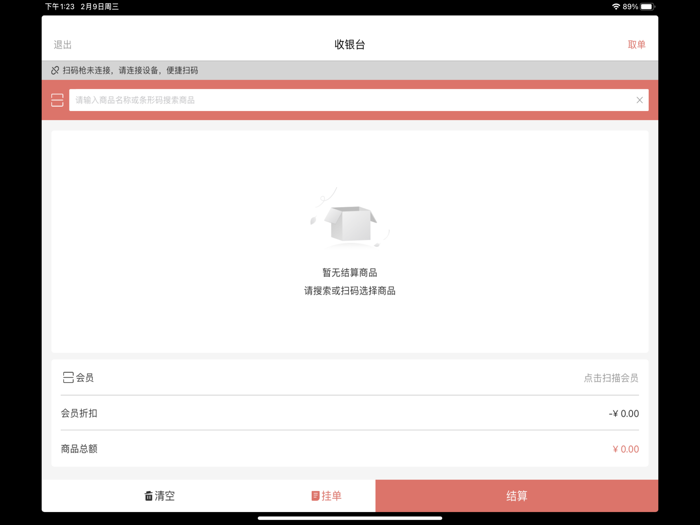This screenshot has height=525, width=700.
Task: Tap the member discount value -¥ 0.00
Action: [624, 413]
